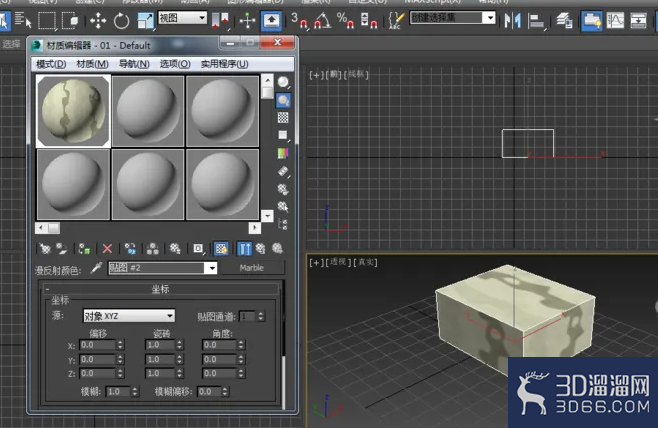The height and width of the screenshot is (428, 658).
Task: Click the Video Color Check icon
Action: (x=283, y=153)
